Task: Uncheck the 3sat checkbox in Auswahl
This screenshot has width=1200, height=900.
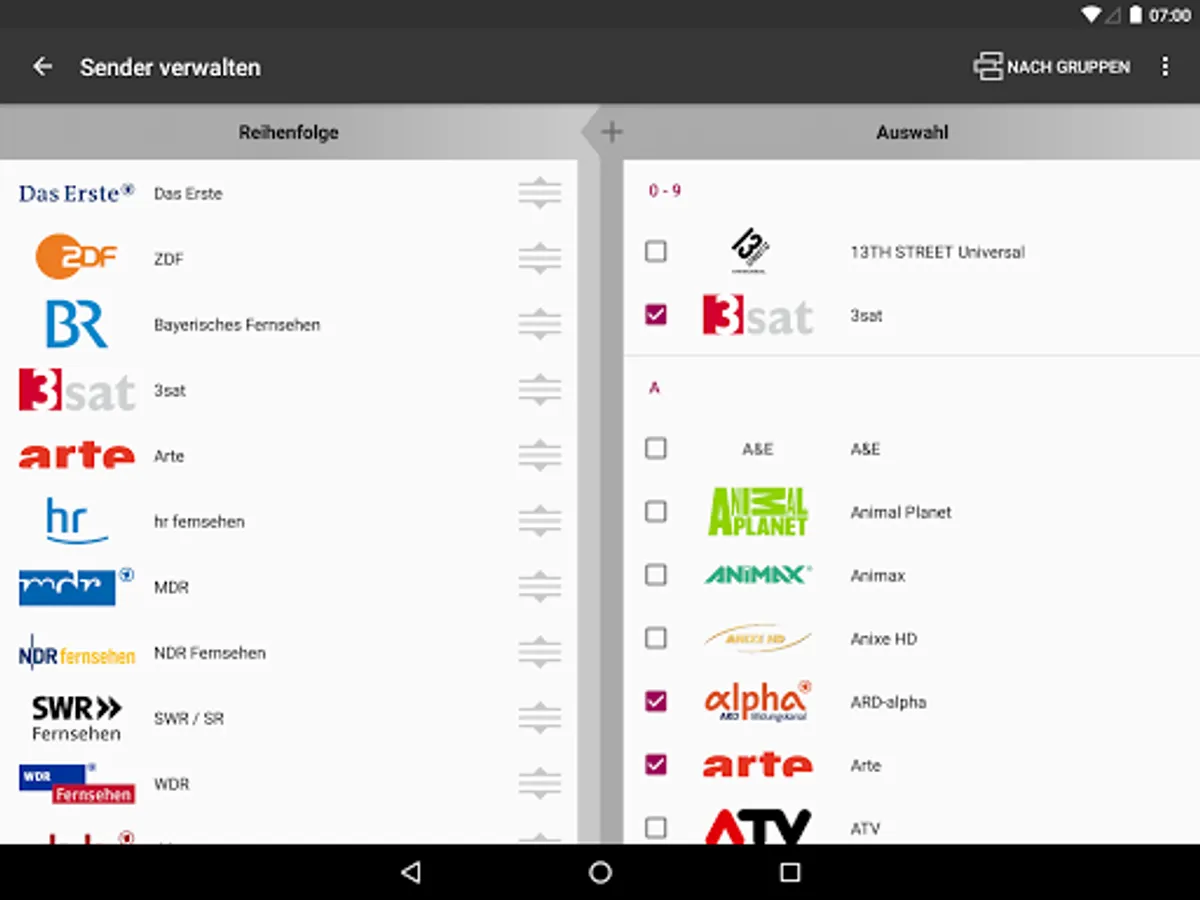Action: tap(656, 315)
